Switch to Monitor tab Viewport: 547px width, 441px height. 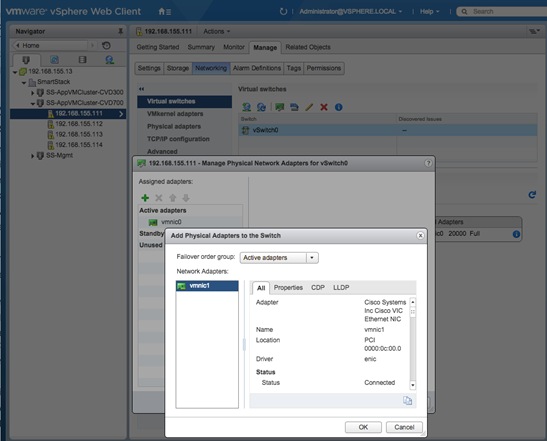[x=234, y=47]
